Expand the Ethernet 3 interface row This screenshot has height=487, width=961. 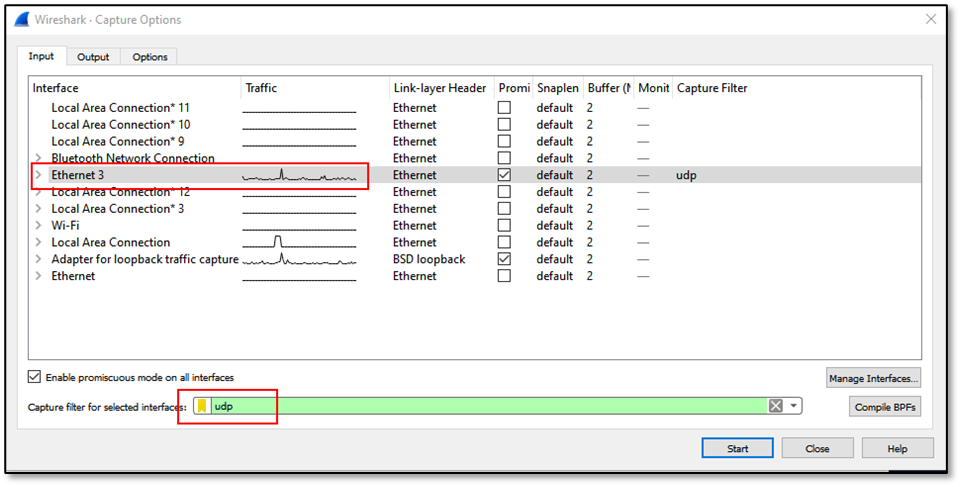[x=38, y=175]
